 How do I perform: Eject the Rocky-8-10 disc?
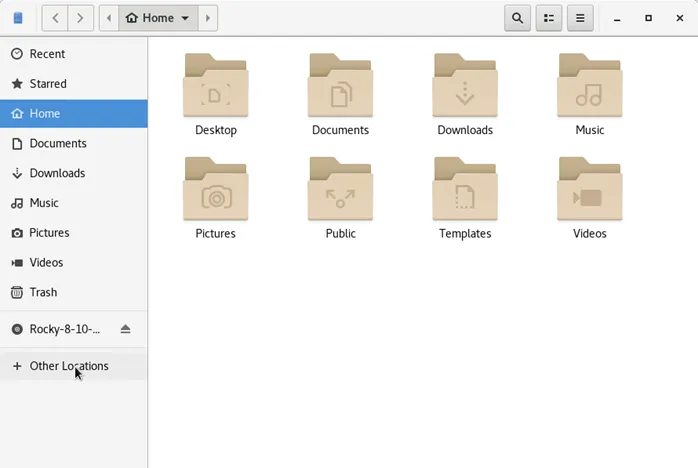(126, 329)
